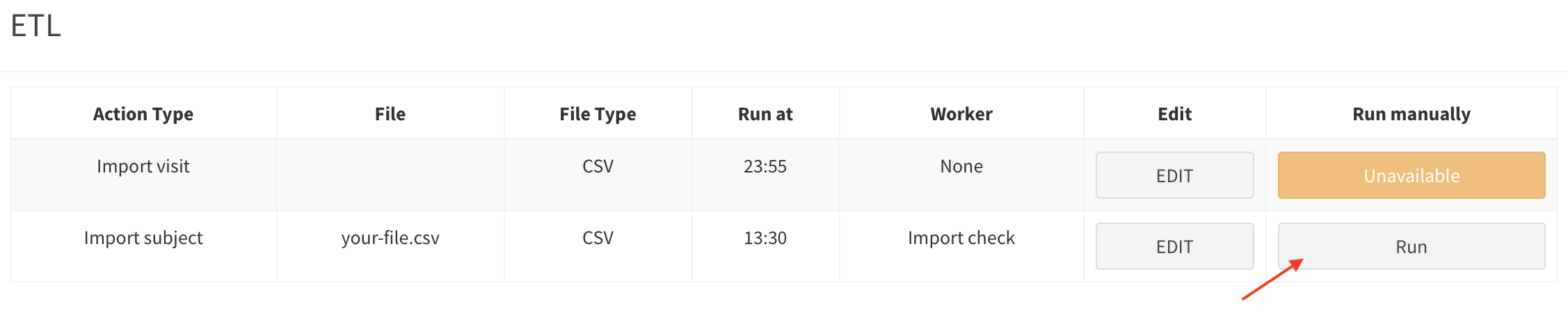Screen dimensions: 1568x331
Task: Click the 13:30 run time cell
Action: click(765, 238)
